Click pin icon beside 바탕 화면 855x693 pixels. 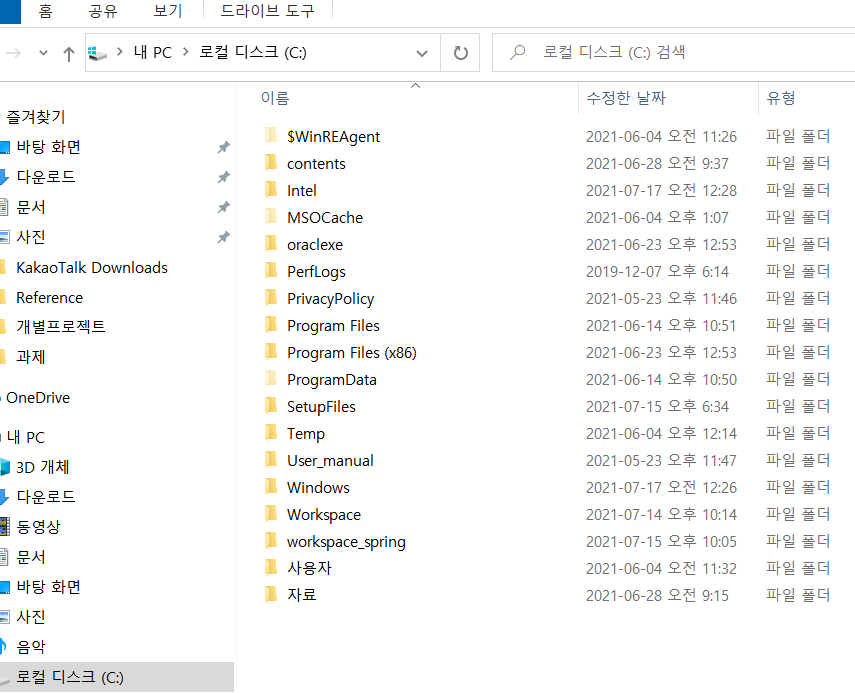(224, 147)
